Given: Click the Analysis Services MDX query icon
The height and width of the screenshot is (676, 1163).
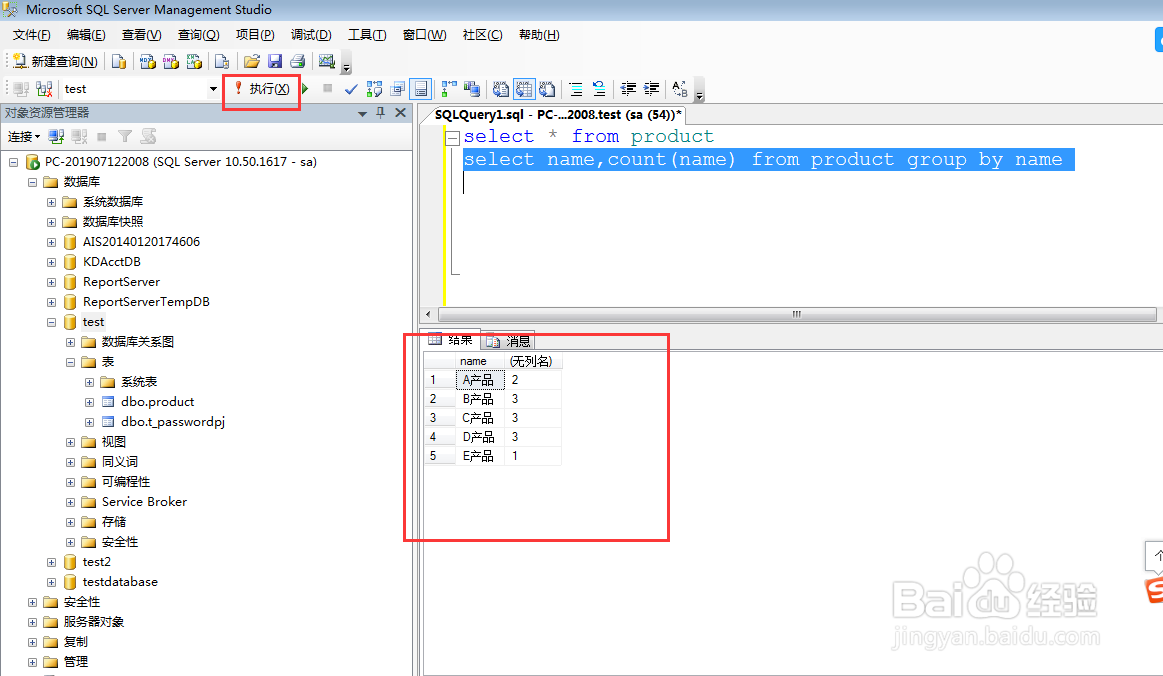Looking at the screenshot, I should point(148,62).
